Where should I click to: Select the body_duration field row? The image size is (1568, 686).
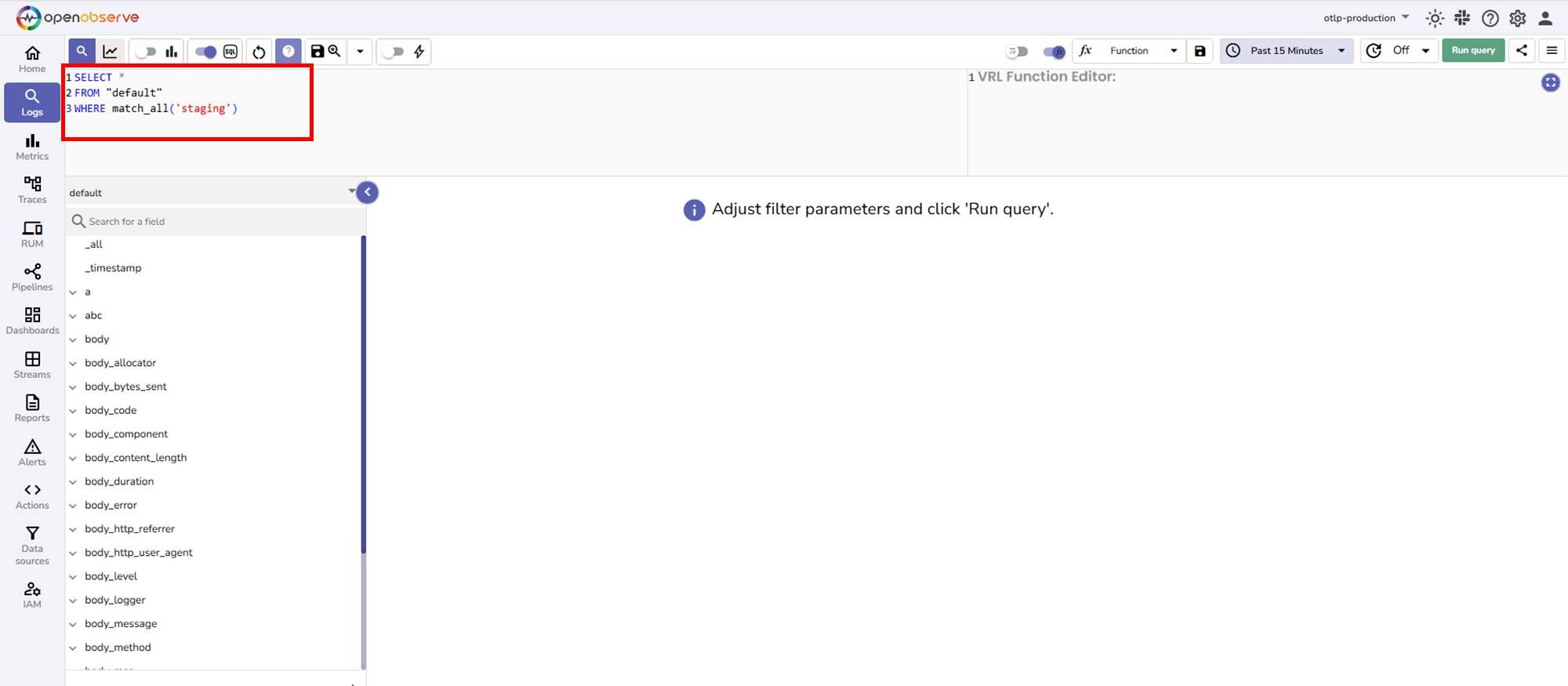[213, 481]
